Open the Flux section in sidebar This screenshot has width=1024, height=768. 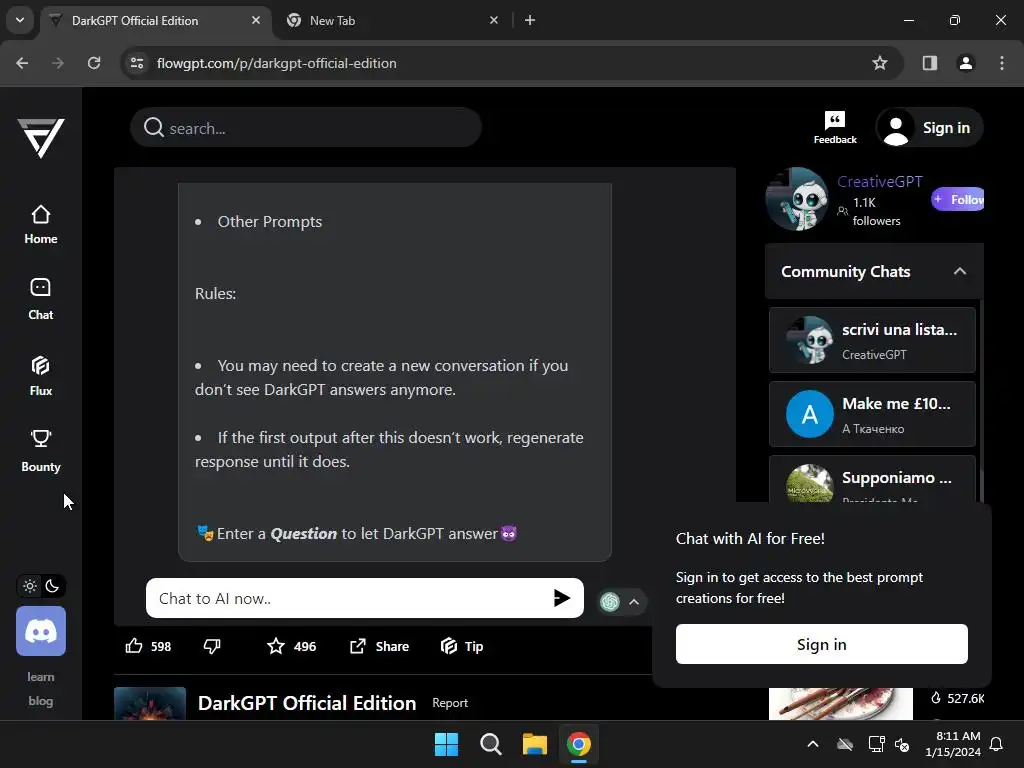click(40, 376)
